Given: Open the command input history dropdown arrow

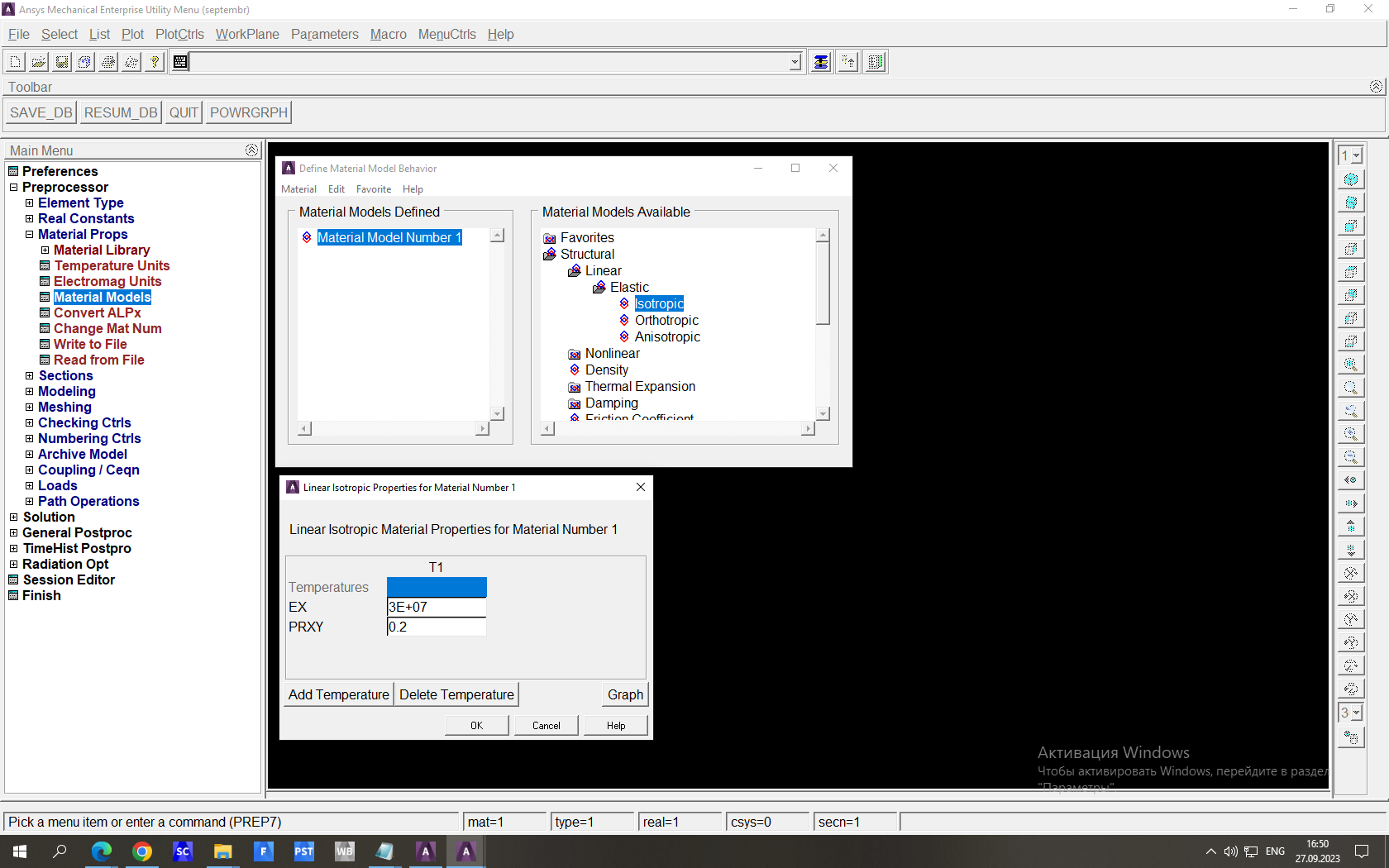Looking at the screenshot, I should [795, 62].
